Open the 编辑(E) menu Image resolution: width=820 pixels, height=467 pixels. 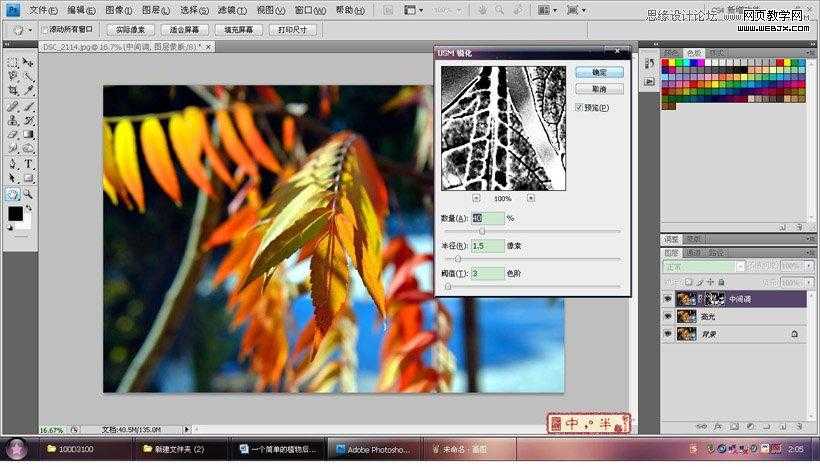[81, 10]
